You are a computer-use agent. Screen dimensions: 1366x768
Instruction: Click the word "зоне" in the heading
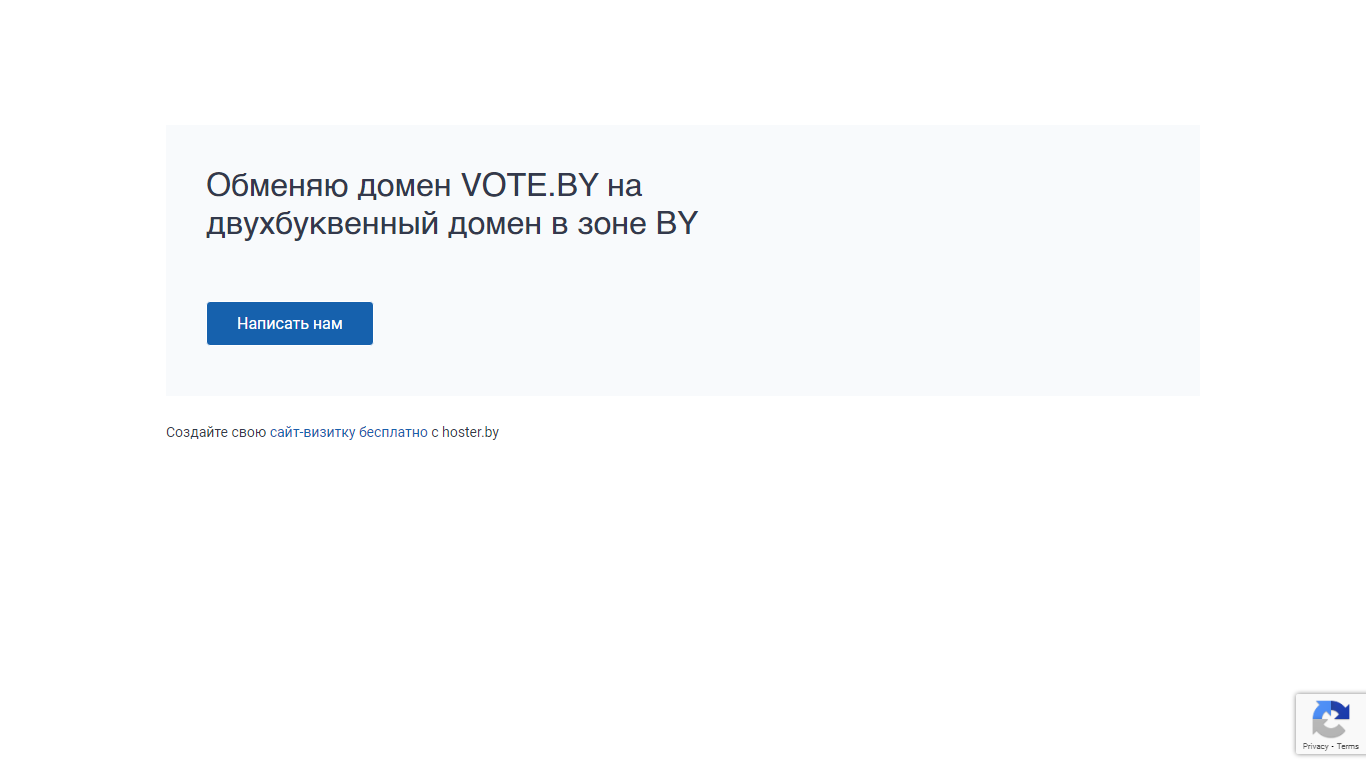pyautogui.click(x=612, y=224)
